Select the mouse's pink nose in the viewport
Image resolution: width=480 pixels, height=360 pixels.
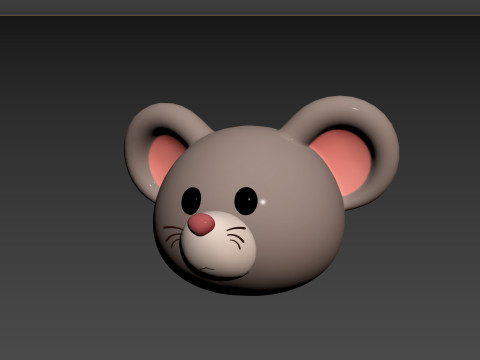201,224
